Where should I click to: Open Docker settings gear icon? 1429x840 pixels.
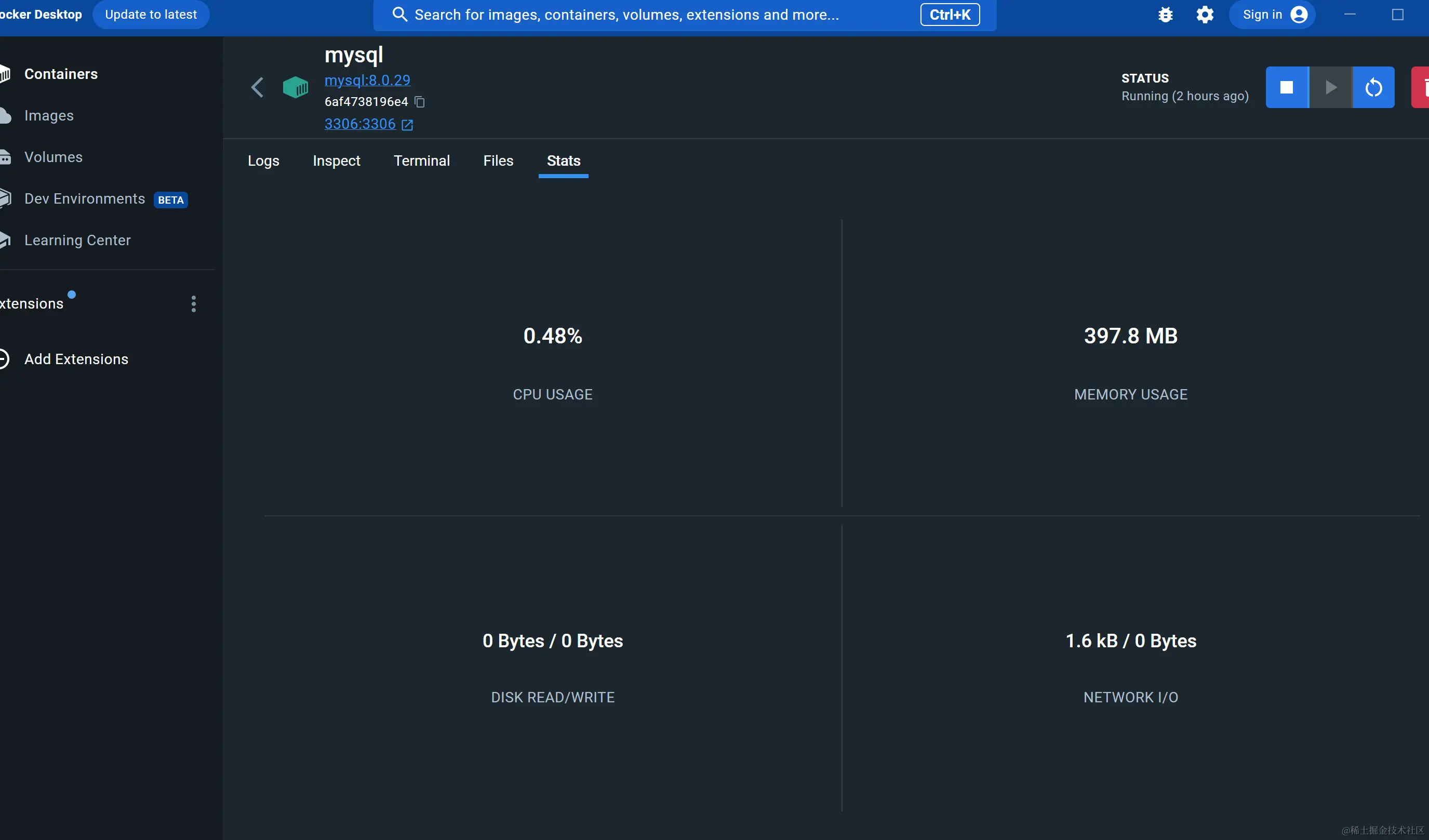click(x=1205, y=15)
